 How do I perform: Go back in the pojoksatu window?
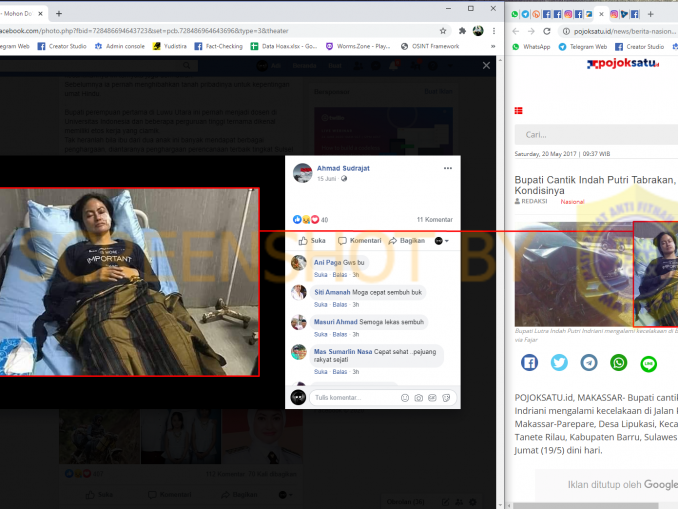point(515,31)
